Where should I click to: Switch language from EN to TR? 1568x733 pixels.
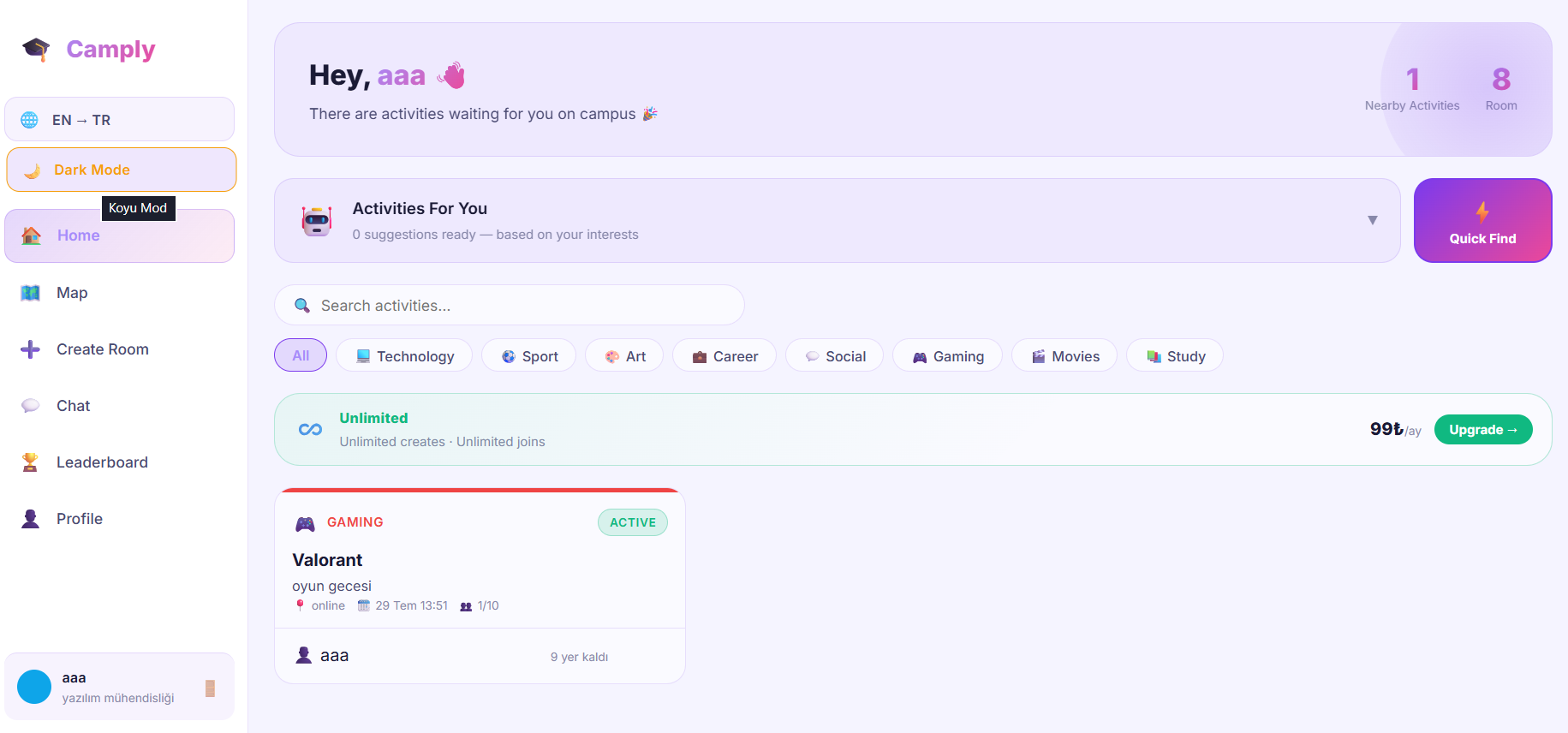click(x=119, y=119)
